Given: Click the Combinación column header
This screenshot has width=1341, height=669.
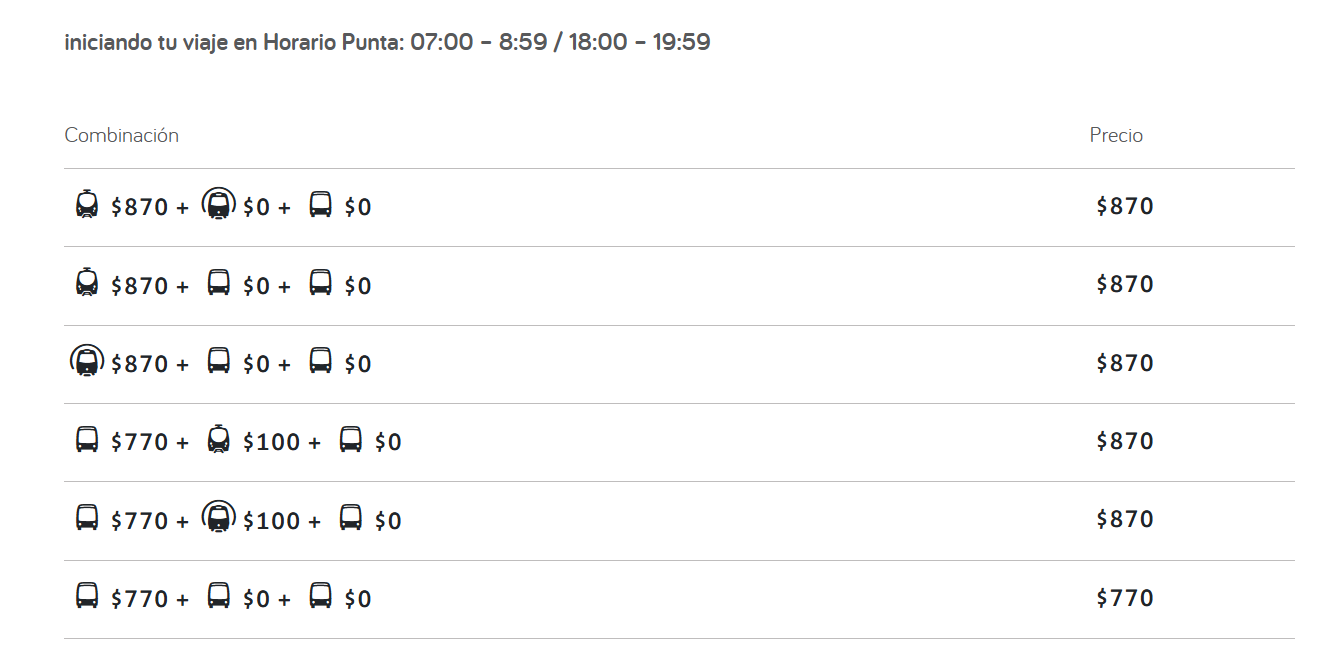Looking at the screenshot, I should pyautogui.click(x=122, y=135).
